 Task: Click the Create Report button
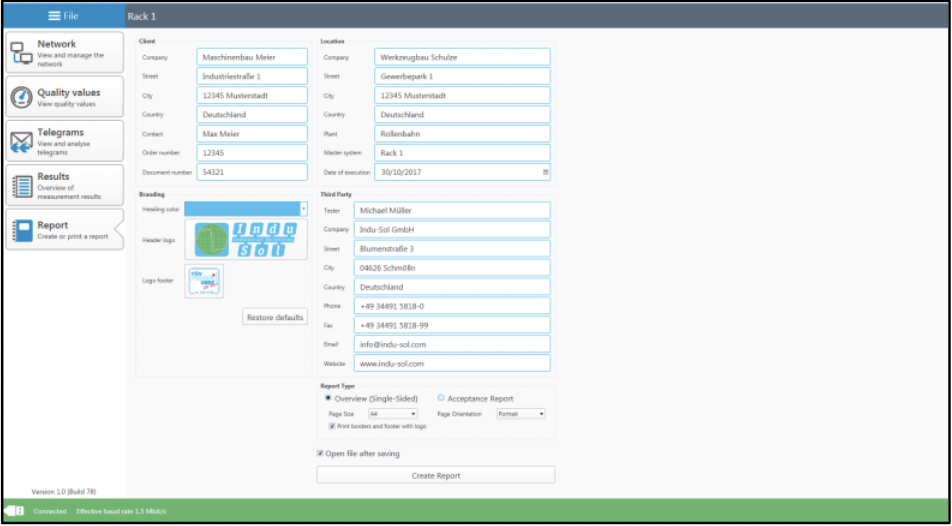[x=435, y=475]
